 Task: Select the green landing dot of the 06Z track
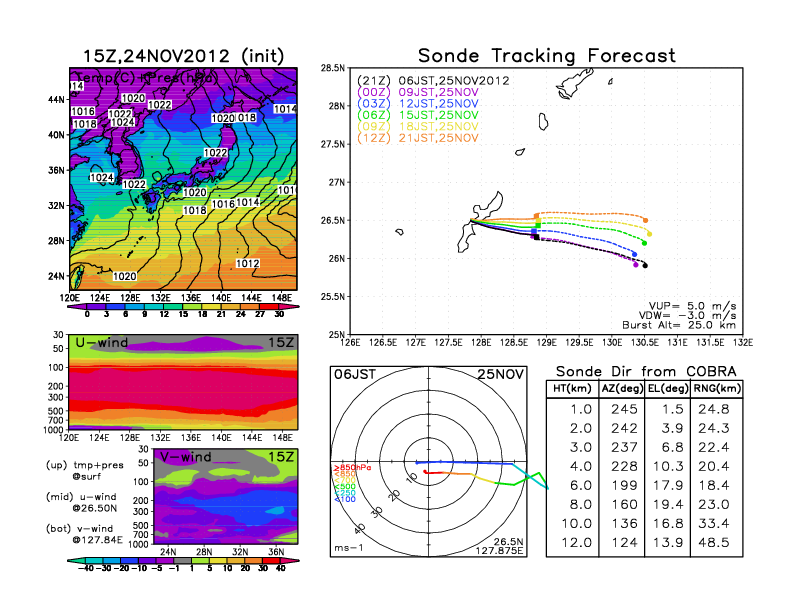(x=645, y=242)
